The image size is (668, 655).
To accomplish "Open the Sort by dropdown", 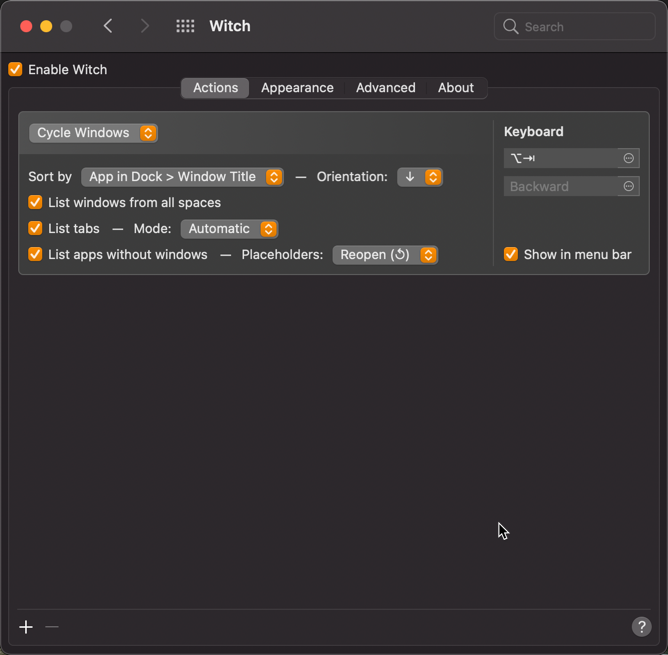I will click(182, 177).
